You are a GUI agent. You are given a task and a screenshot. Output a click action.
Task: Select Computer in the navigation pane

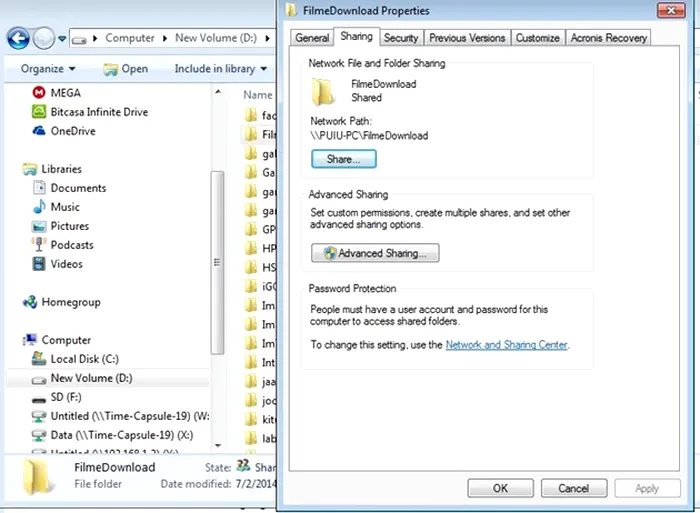(57, 340)
